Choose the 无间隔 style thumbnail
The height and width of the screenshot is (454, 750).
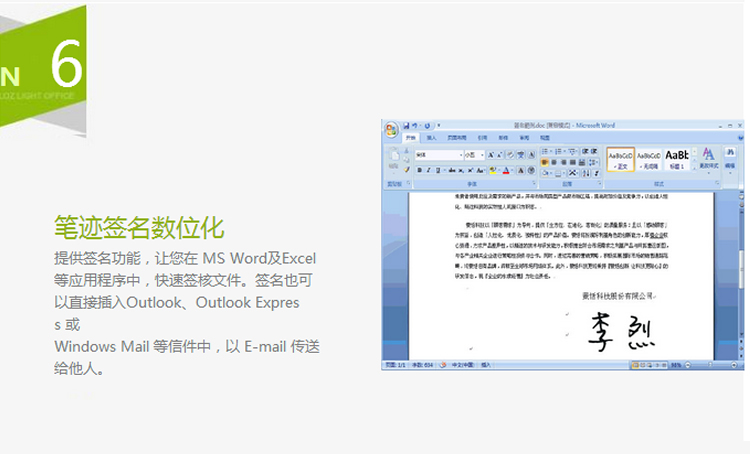pyautogui.click(x=649, y=159)
